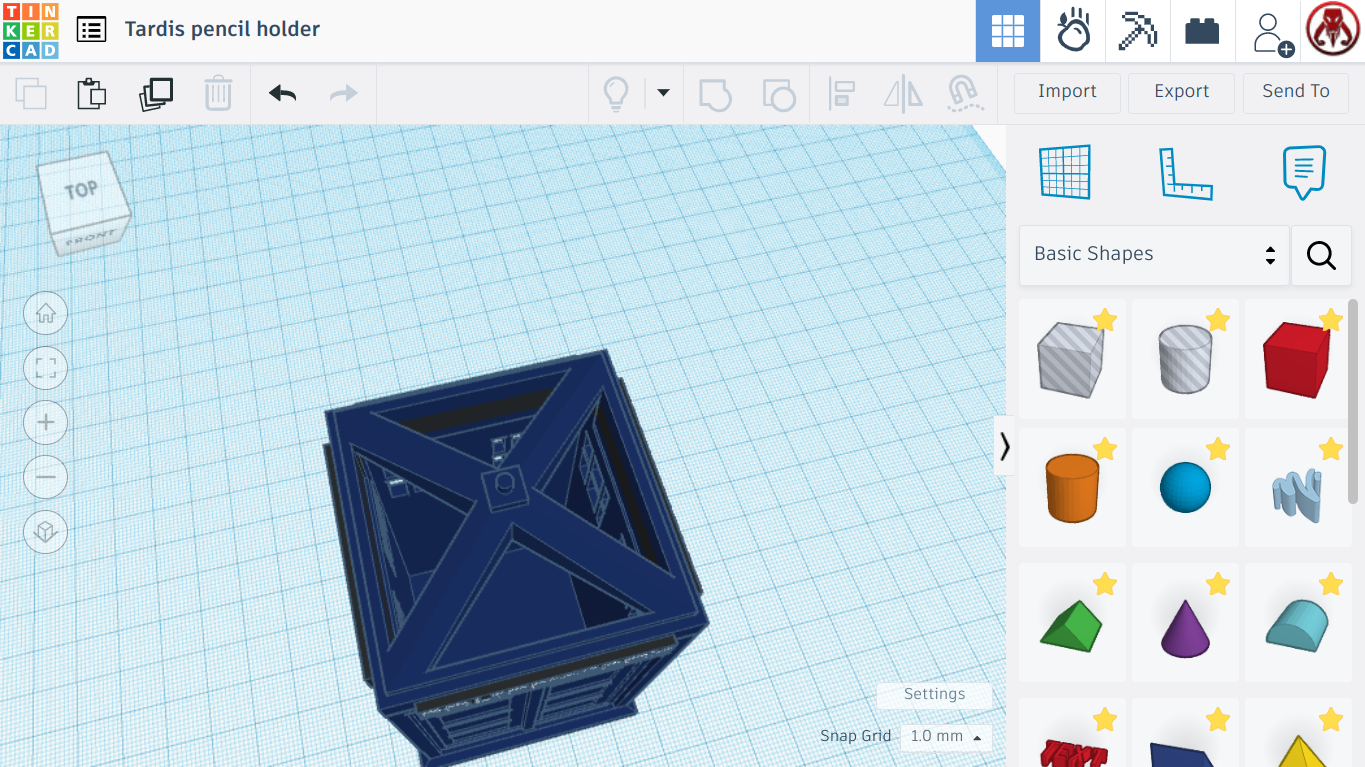Viewport: 1365px width, 767px height.
Task: Switch to orthographic view cube icon
Action: [x=45, y=532]
